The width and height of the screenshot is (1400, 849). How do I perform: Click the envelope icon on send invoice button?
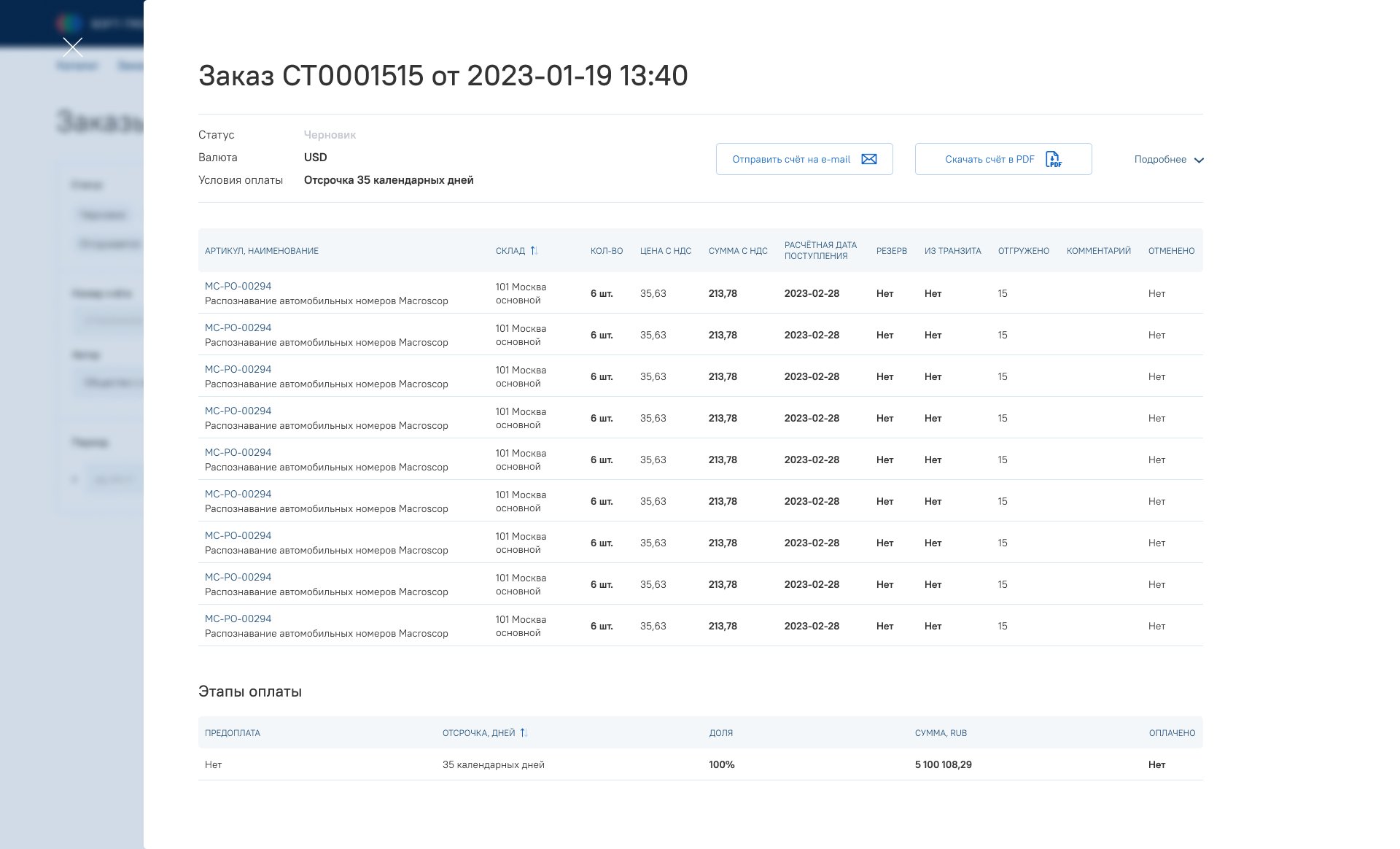[869, 159]
